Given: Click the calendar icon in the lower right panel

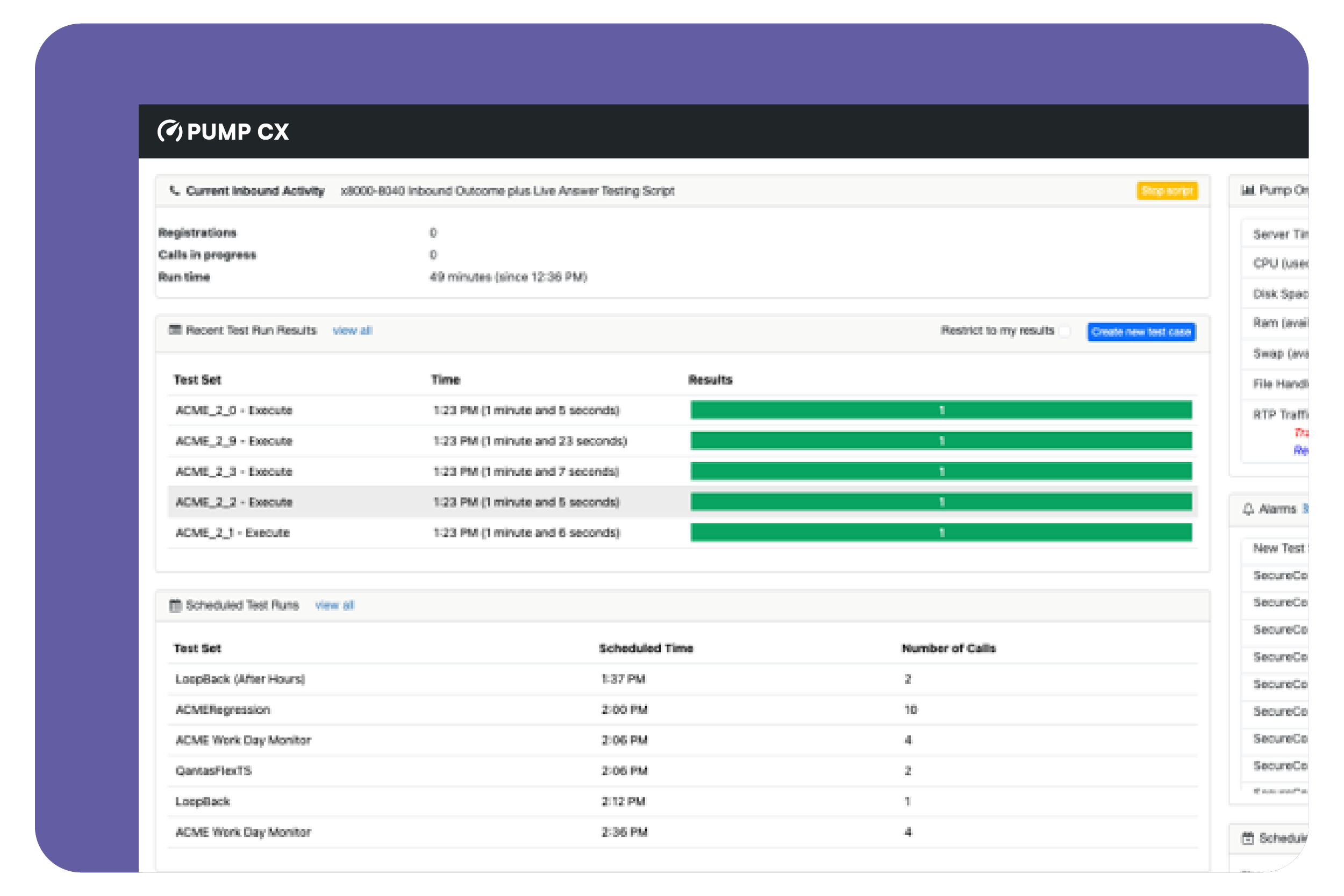Looking at the screenshot, I should tap(1248, 838).
